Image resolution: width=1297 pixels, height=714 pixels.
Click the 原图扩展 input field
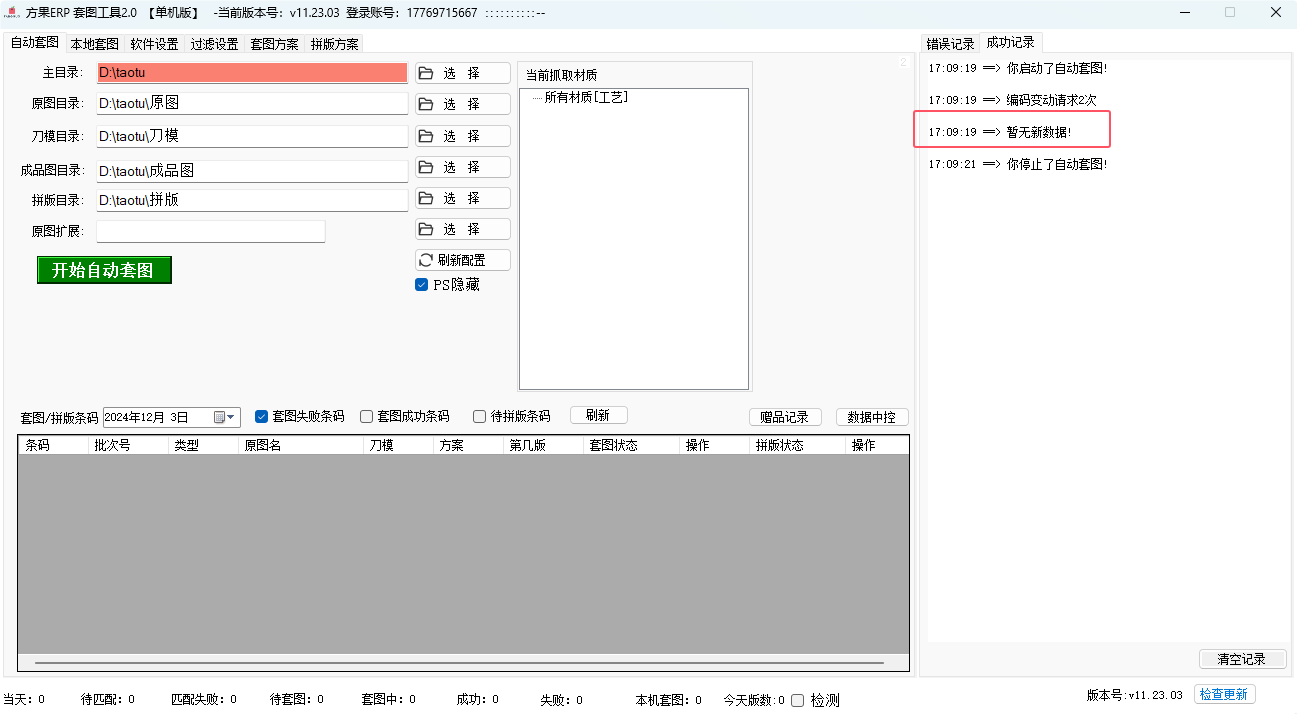point(211,231)
